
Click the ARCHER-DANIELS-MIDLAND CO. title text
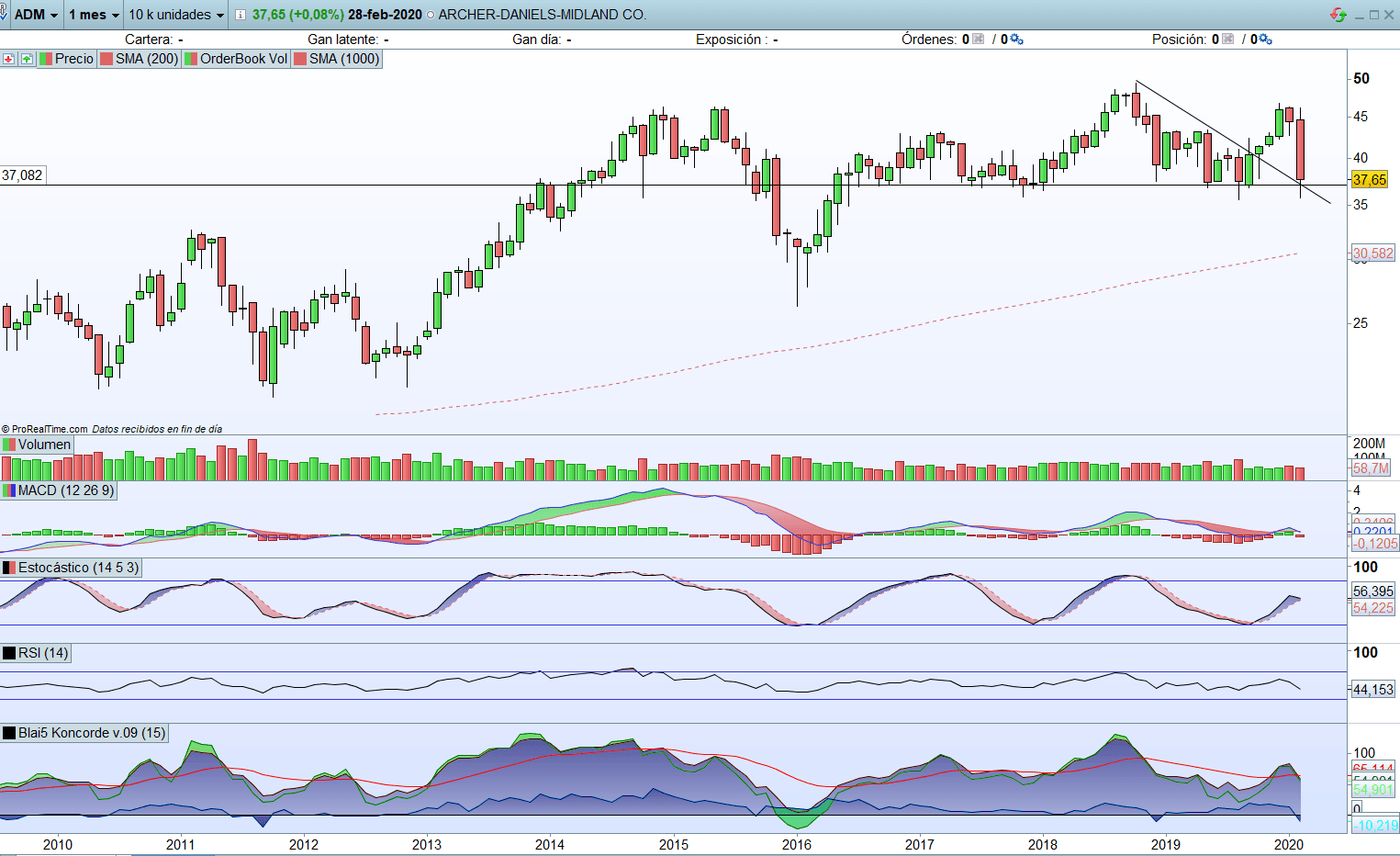pos(543,15)
